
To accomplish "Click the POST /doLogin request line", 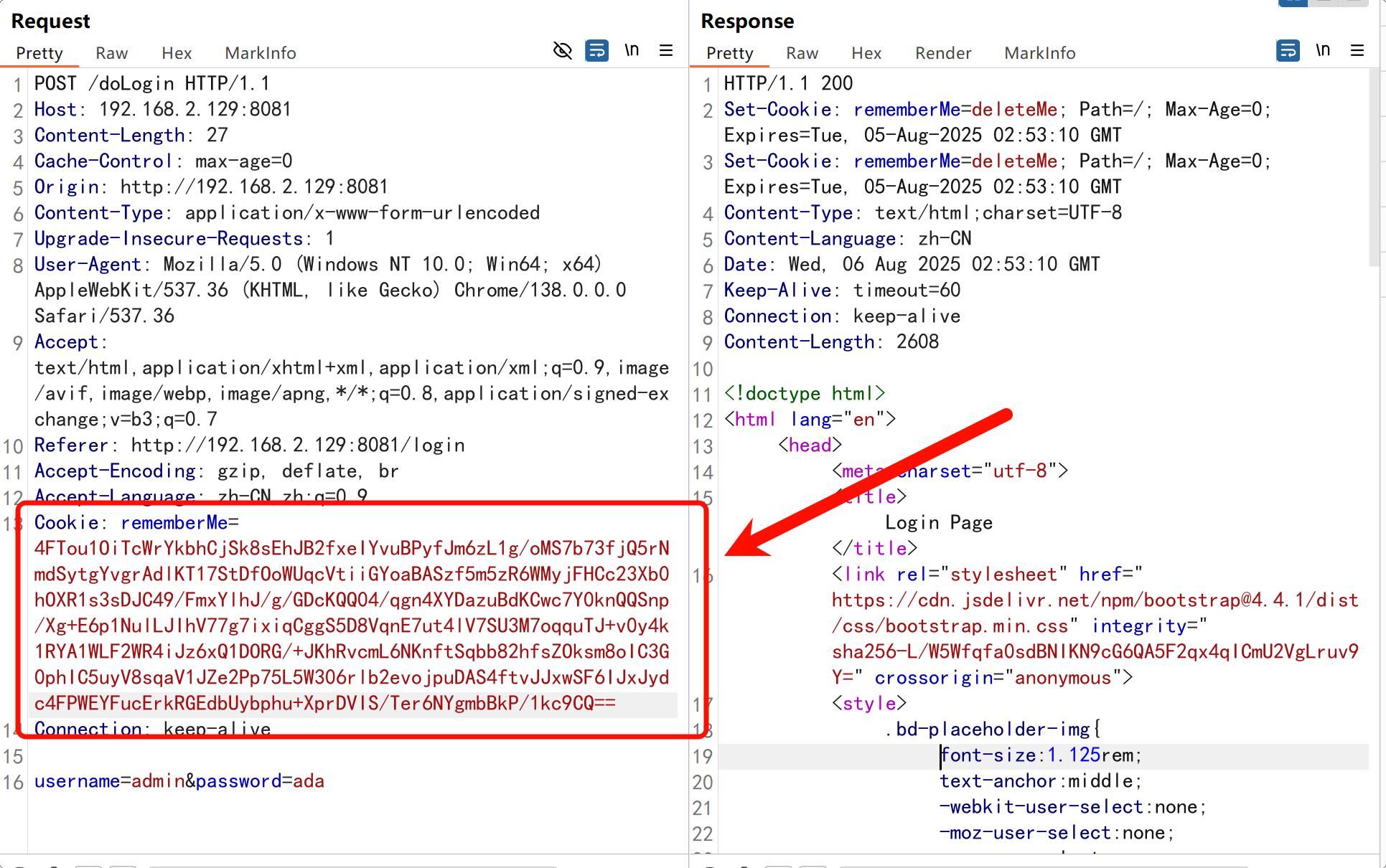I will pyautogui.click(x=152, y=83).
